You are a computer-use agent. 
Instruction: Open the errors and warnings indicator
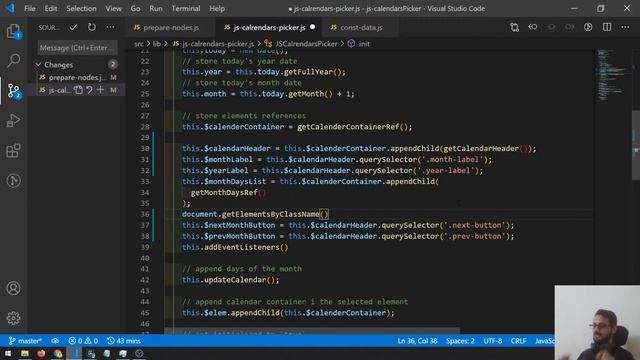point(83,341)
